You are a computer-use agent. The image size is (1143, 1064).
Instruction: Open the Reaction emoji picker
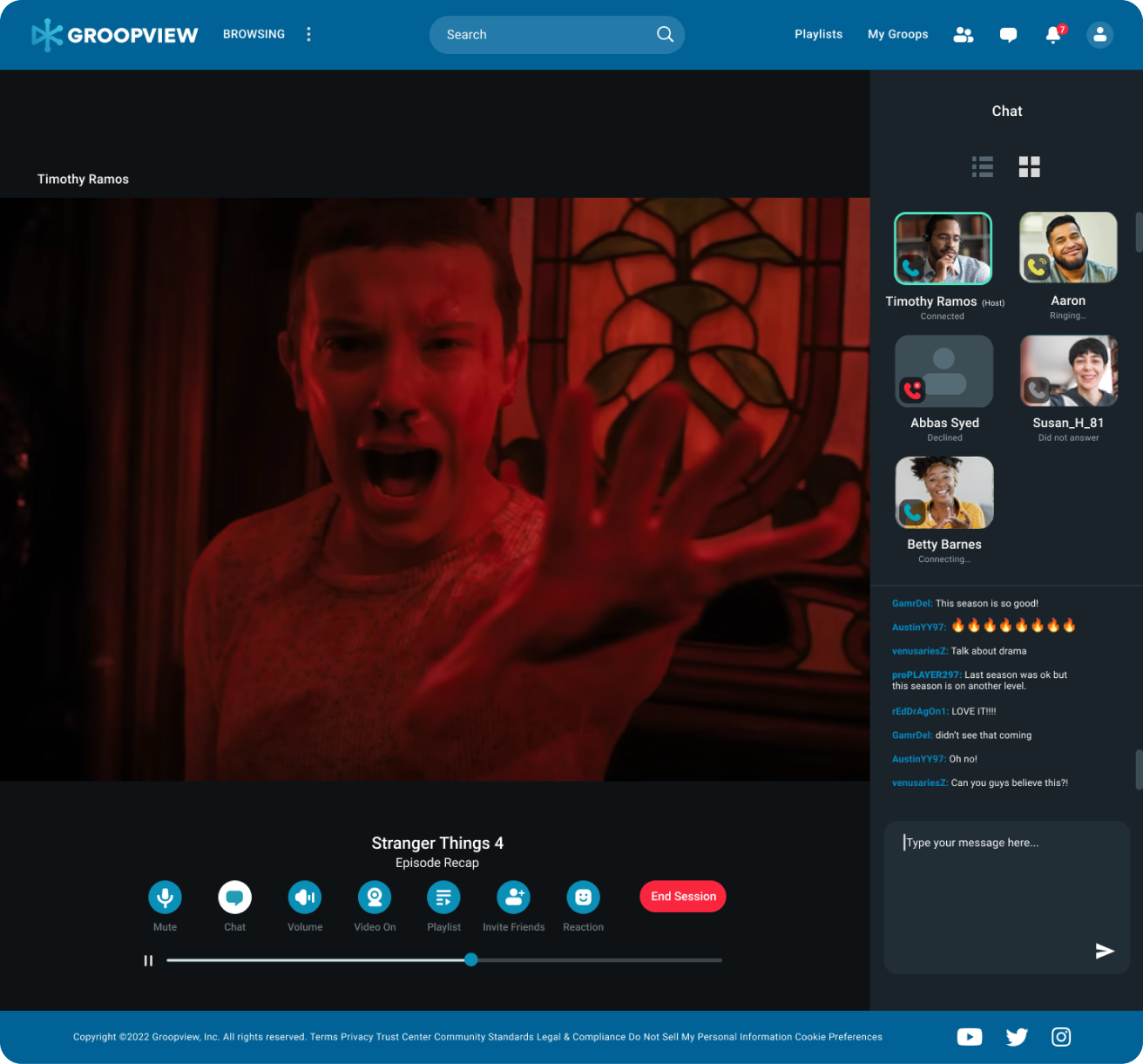point(583,897)
